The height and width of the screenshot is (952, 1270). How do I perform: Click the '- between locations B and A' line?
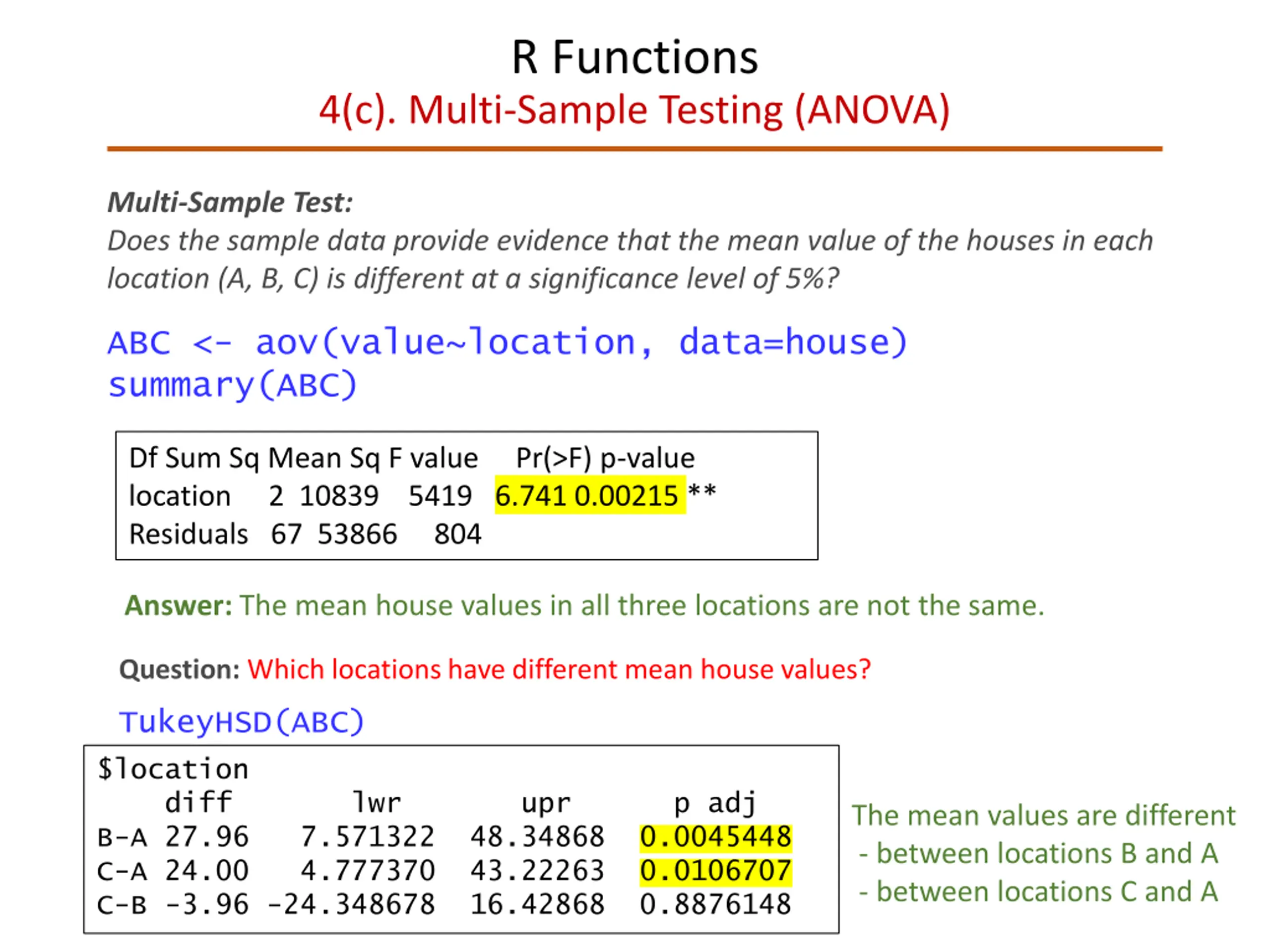coord(1038,853)
